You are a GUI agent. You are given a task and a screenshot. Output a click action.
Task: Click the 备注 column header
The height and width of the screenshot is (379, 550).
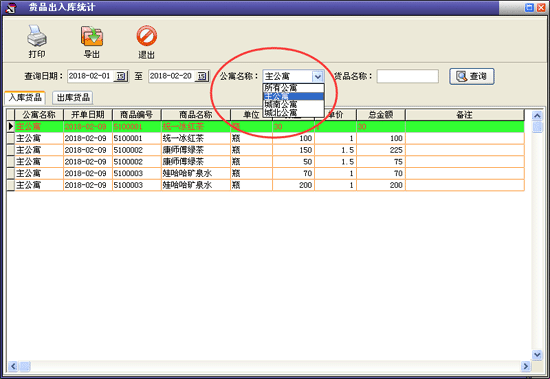click(465, 115)
